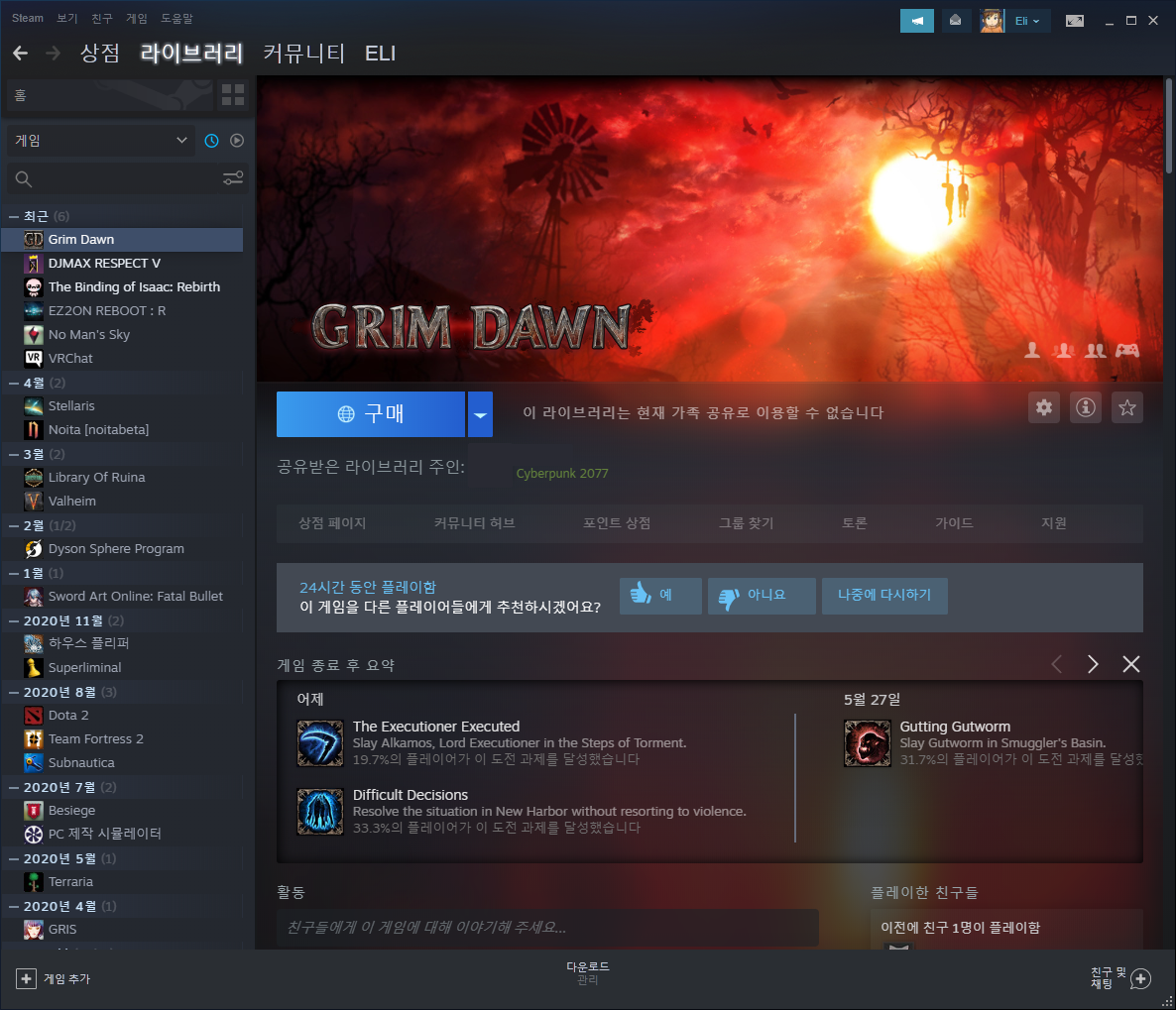Collapse the 2020년 8월 section

14,692
